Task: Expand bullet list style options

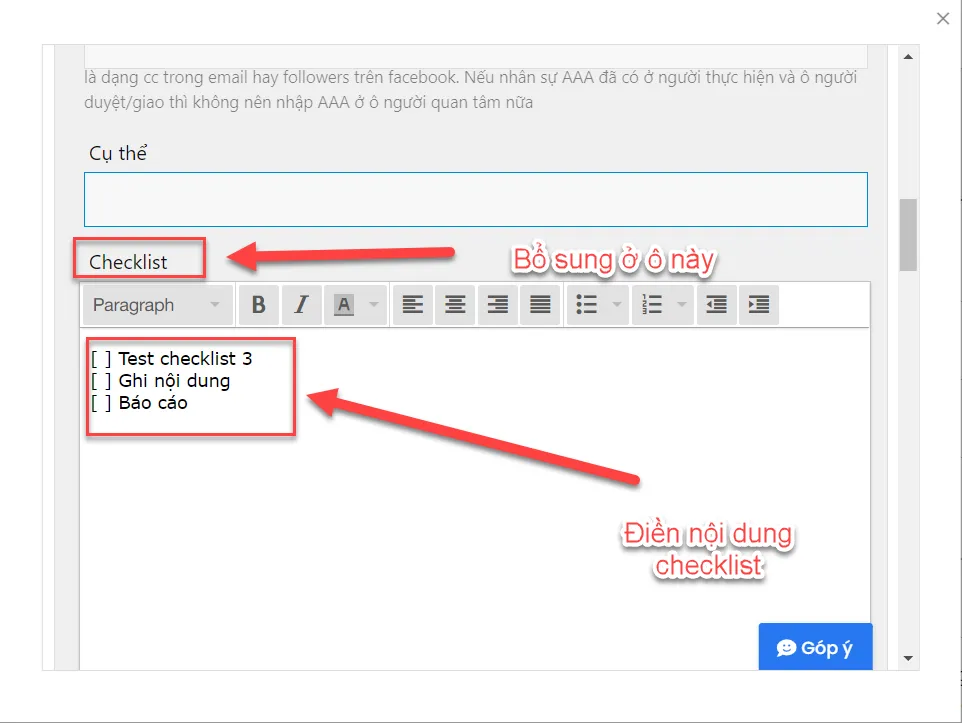Action: [617, 304]
